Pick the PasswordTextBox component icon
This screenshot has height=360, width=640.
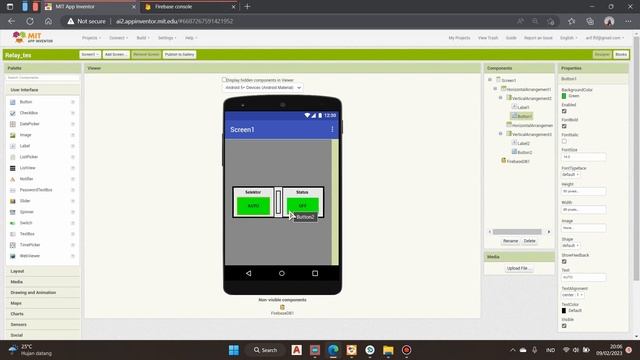(x=13, y=190)
